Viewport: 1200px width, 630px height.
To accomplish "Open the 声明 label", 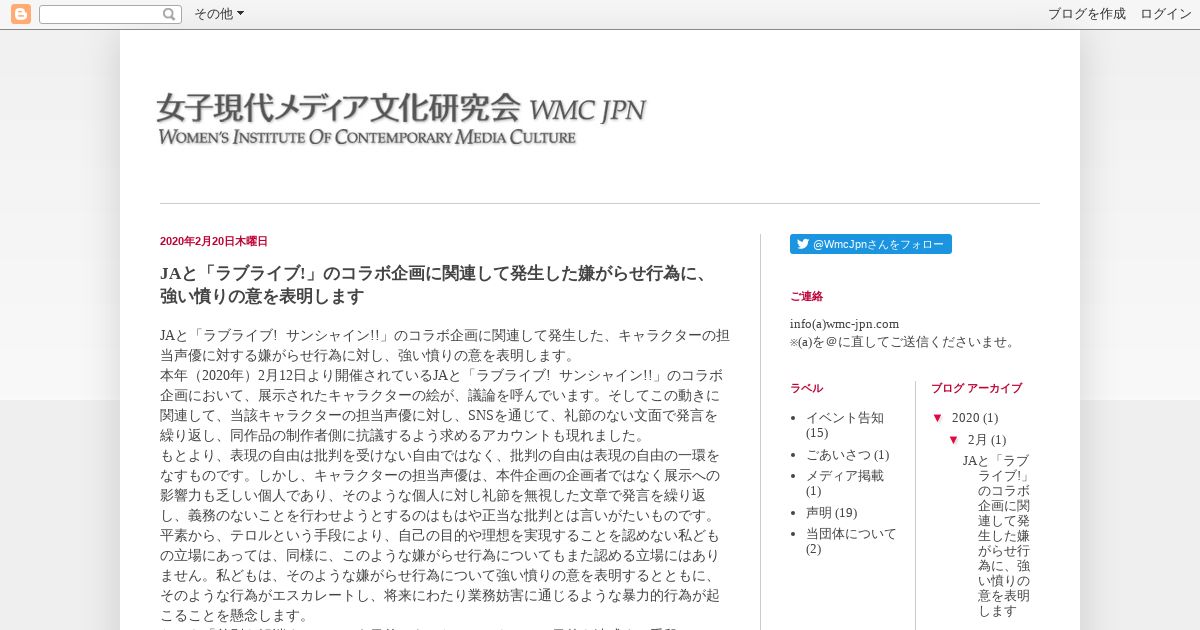I will 819,513.
